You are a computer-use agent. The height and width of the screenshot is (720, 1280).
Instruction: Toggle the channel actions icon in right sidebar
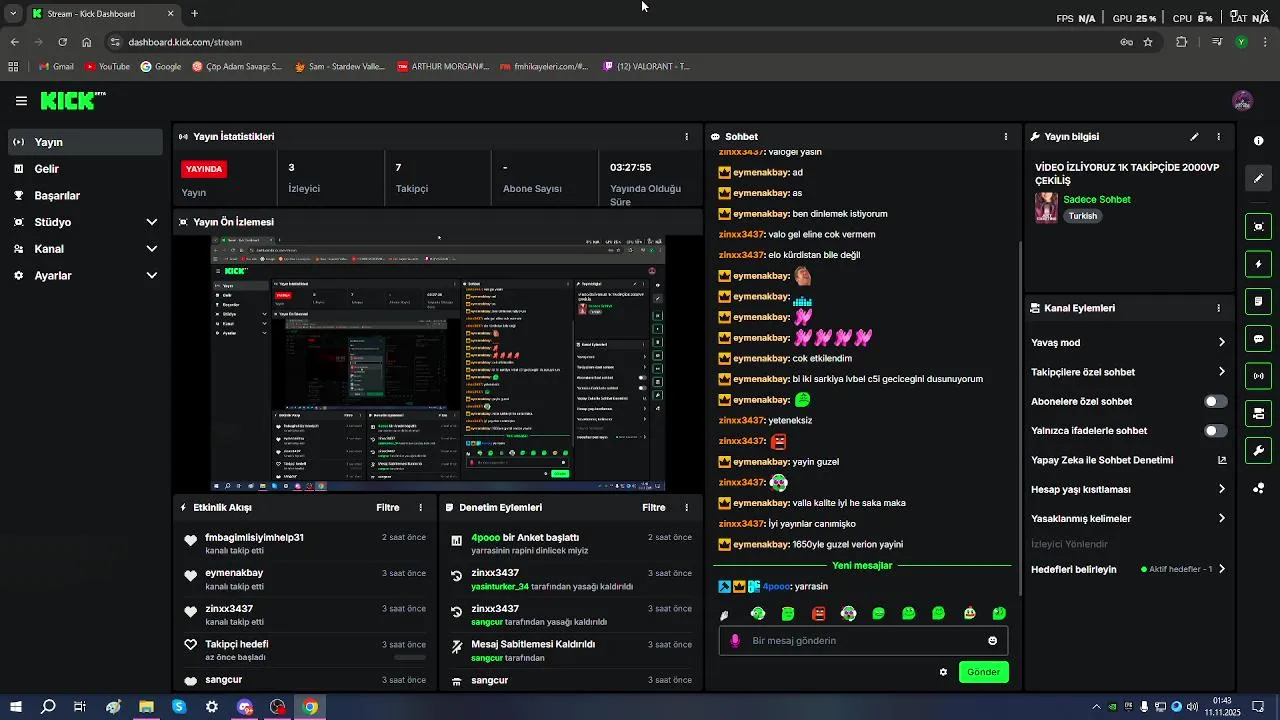point(1258,413)
